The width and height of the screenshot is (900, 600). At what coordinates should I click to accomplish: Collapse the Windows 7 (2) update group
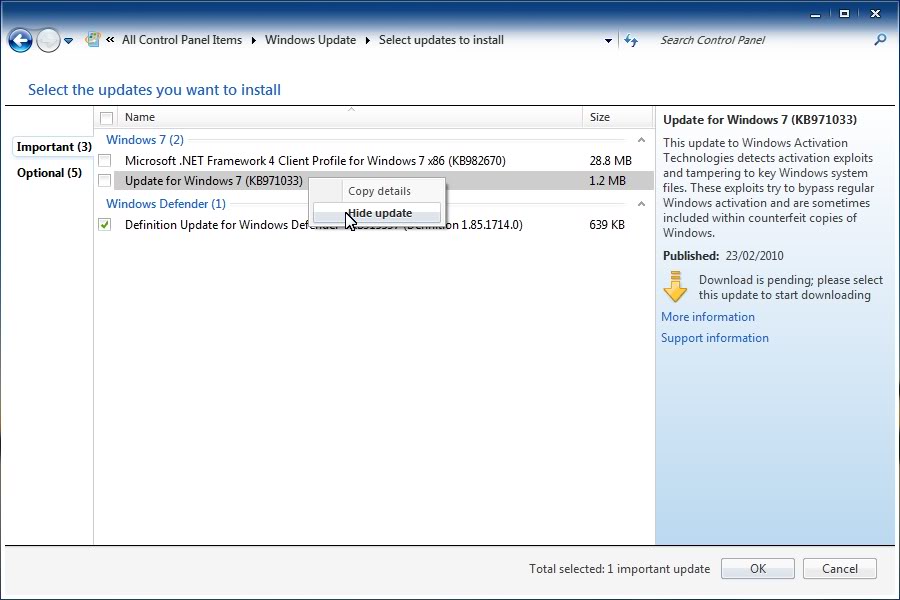click(x=642, y=139)
